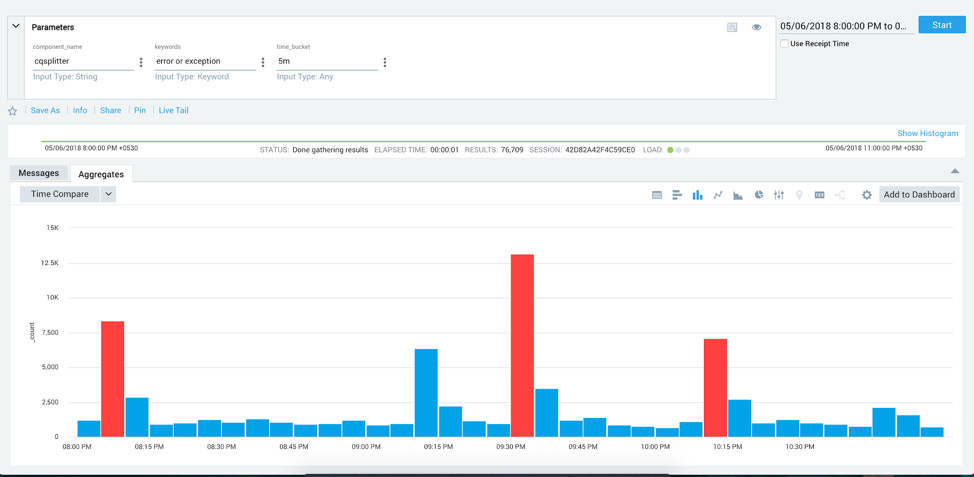Switch to table chart view
This screenshot has height=477, width=974.
657,194
